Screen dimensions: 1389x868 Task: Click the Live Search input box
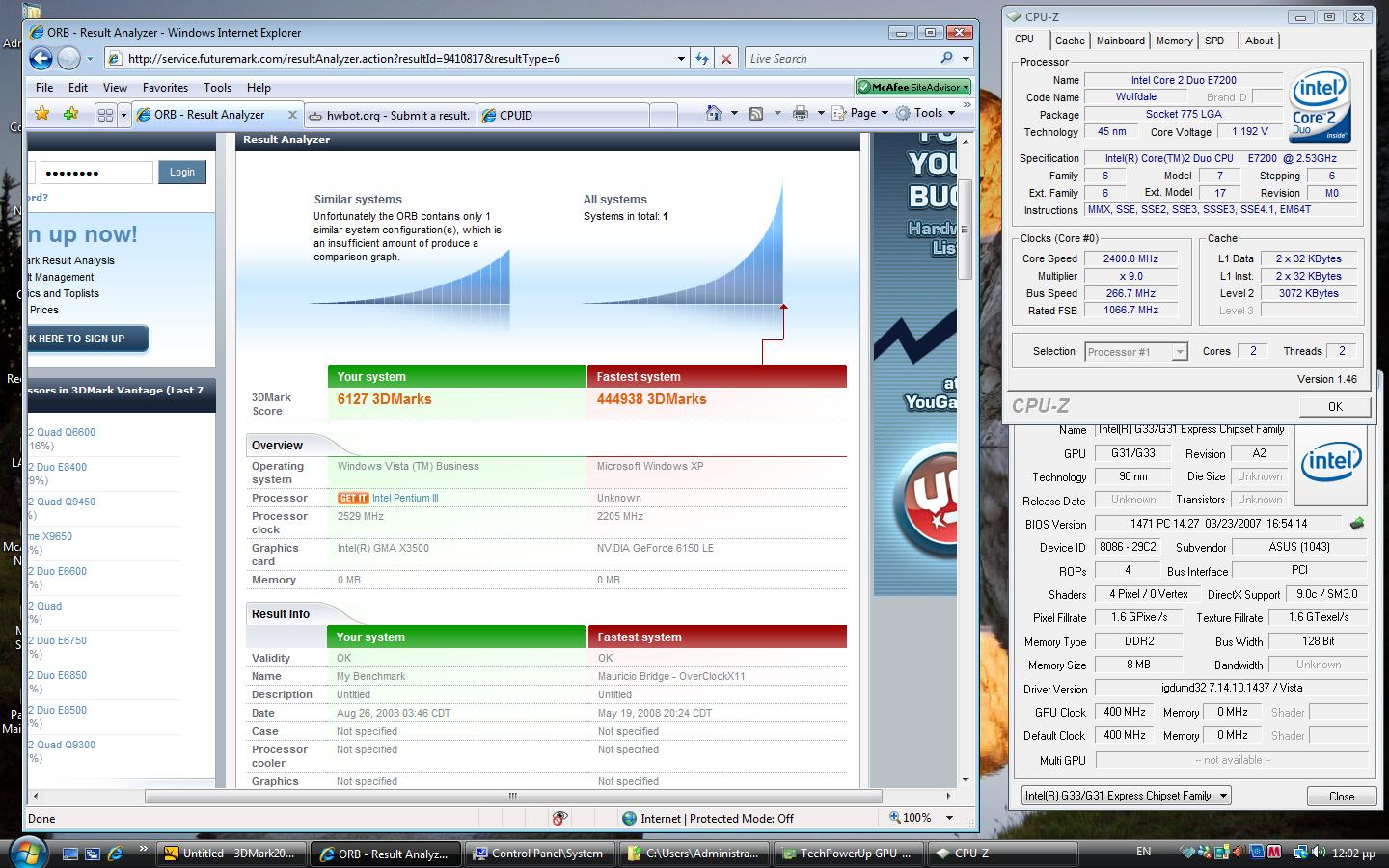[839, 59]
